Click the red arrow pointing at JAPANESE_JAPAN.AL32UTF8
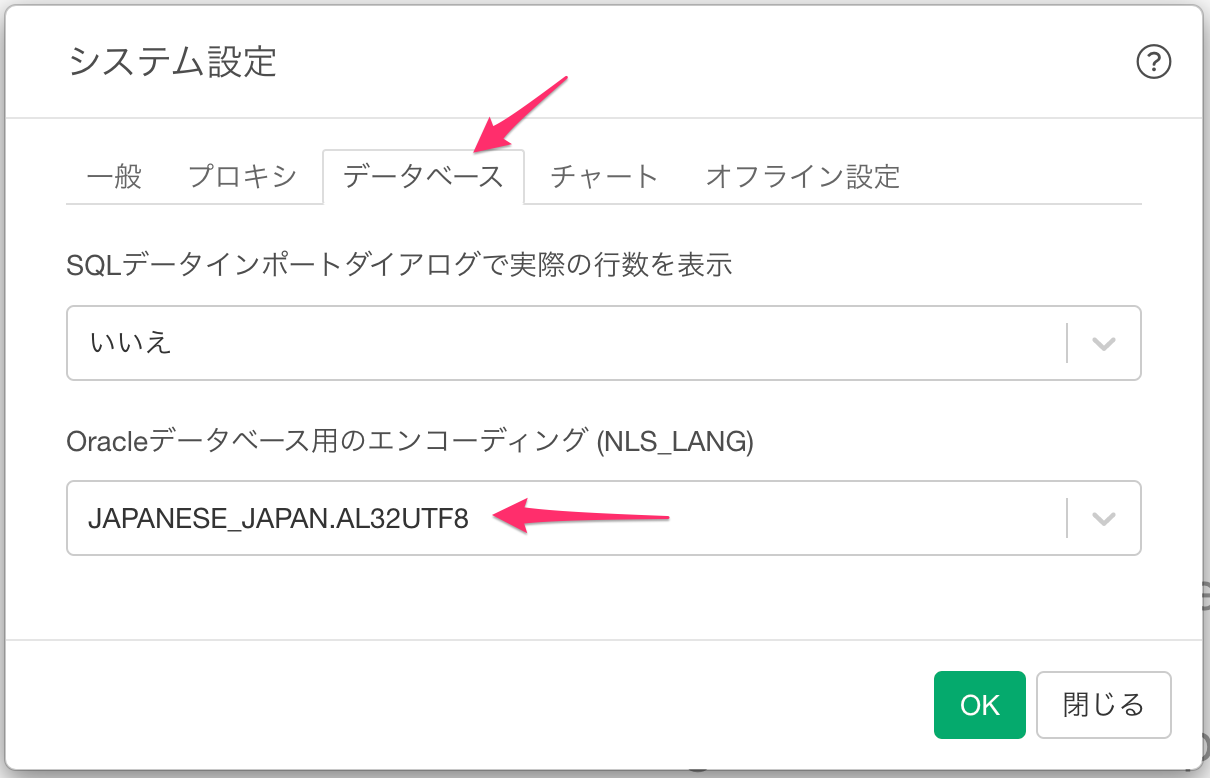This screenshot has width=1210, height=778. coord(582,518)
